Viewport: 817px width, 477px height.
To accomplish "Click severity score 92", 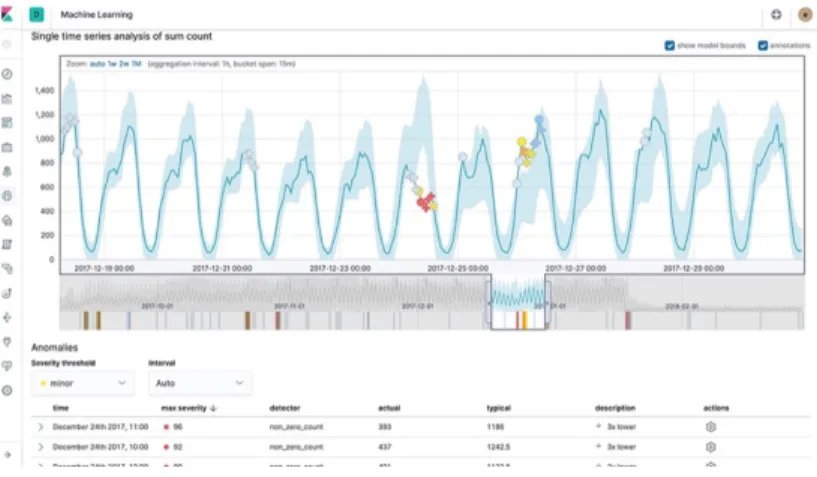I will click(x=178, y=447).
